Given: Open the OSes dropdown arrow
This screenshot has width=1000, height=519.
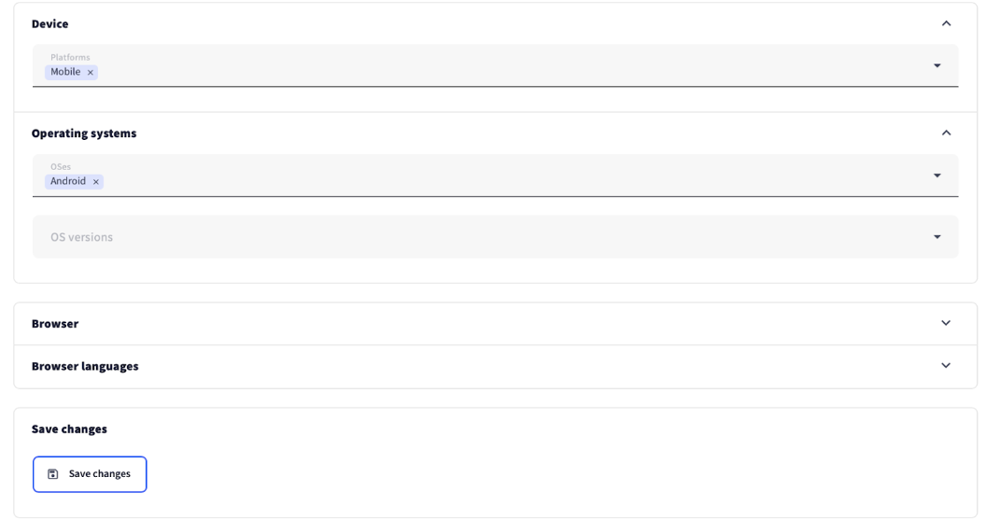Looking at the screenshot, I should click(x=937, y=176).
